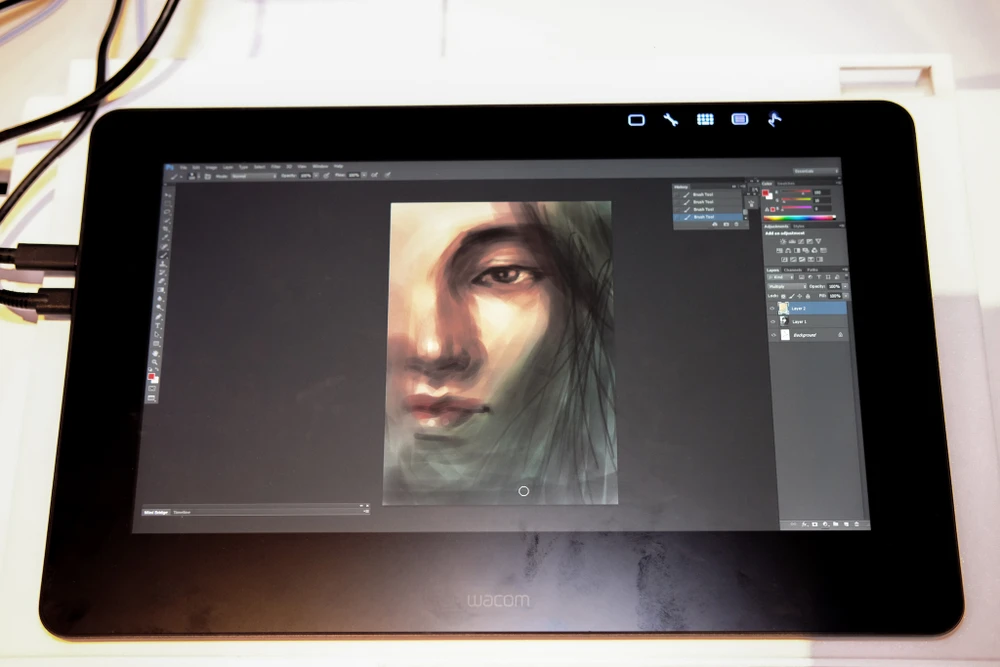Select the Brush tool in the toolbar
Screen dimensions: 1000x667
tap(162, 254)
